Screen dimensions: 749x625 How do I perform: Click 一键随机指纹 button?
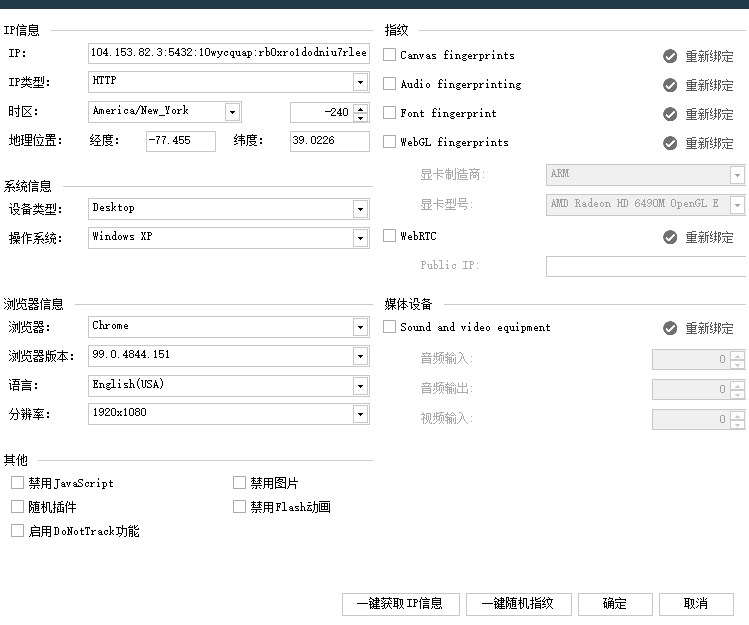518,604
